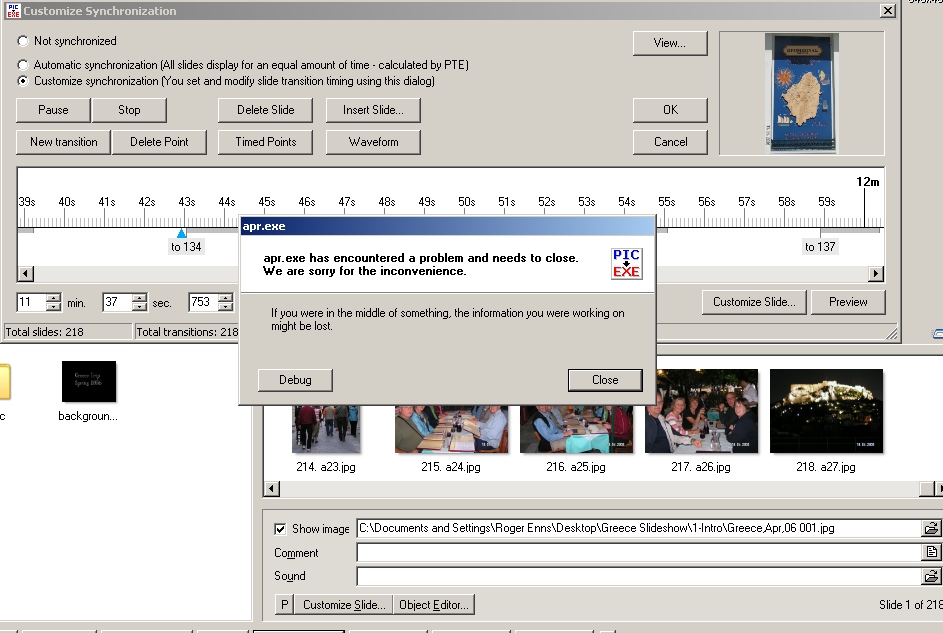The width and height of the screenshot is (943, 633).
Task: Toggle the Show image checkbox
Action: pos(280,529)
